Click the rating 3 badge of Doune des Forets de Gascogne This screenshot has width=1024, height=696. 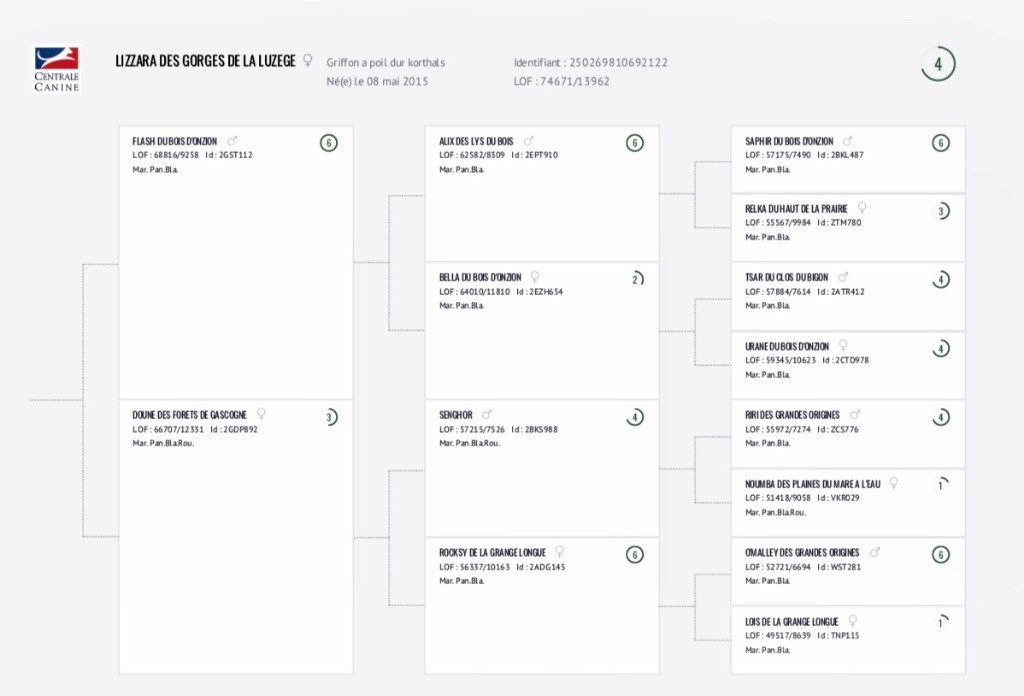[x=329, y=417]
